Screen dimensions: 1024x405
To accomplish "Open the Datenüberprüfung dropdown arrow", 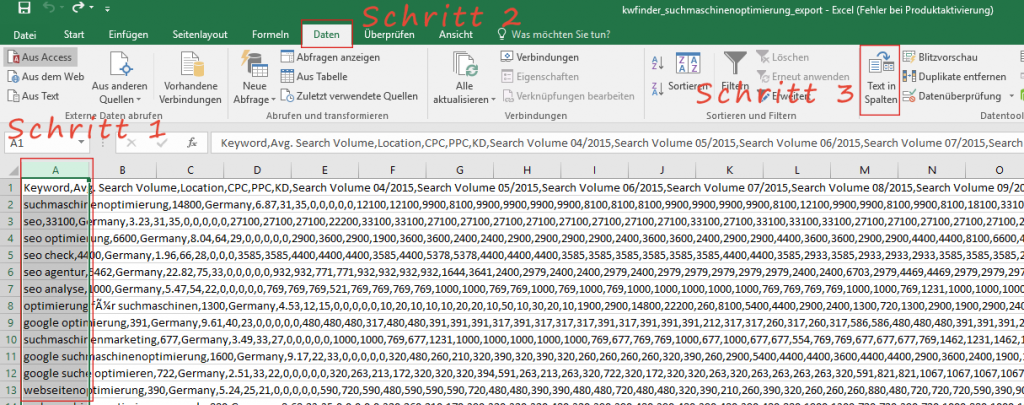I will coord(1012,96).
